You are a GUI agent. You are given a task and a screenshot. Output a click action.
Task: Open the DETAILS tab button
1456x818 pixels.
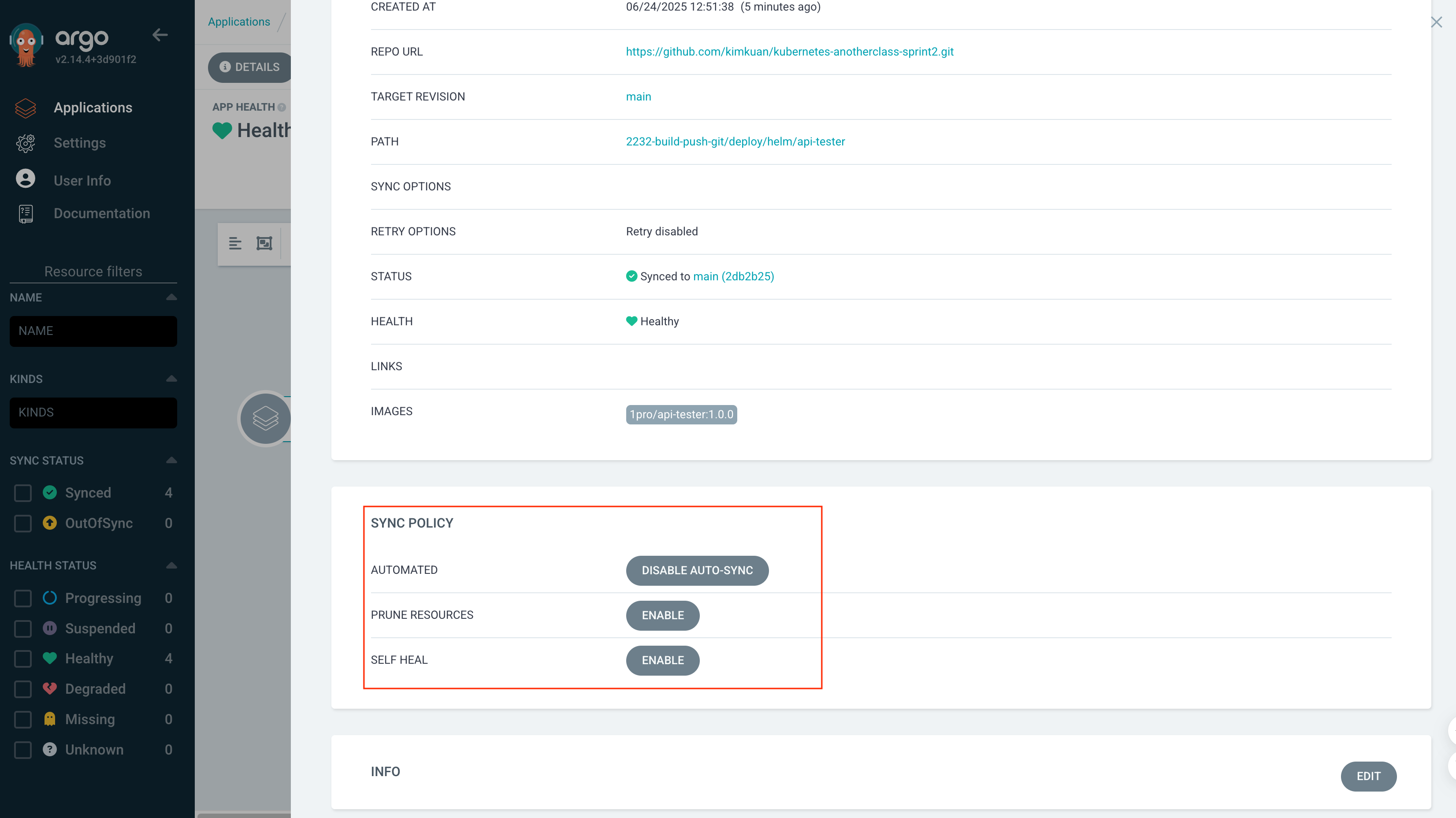pos(249,67)
